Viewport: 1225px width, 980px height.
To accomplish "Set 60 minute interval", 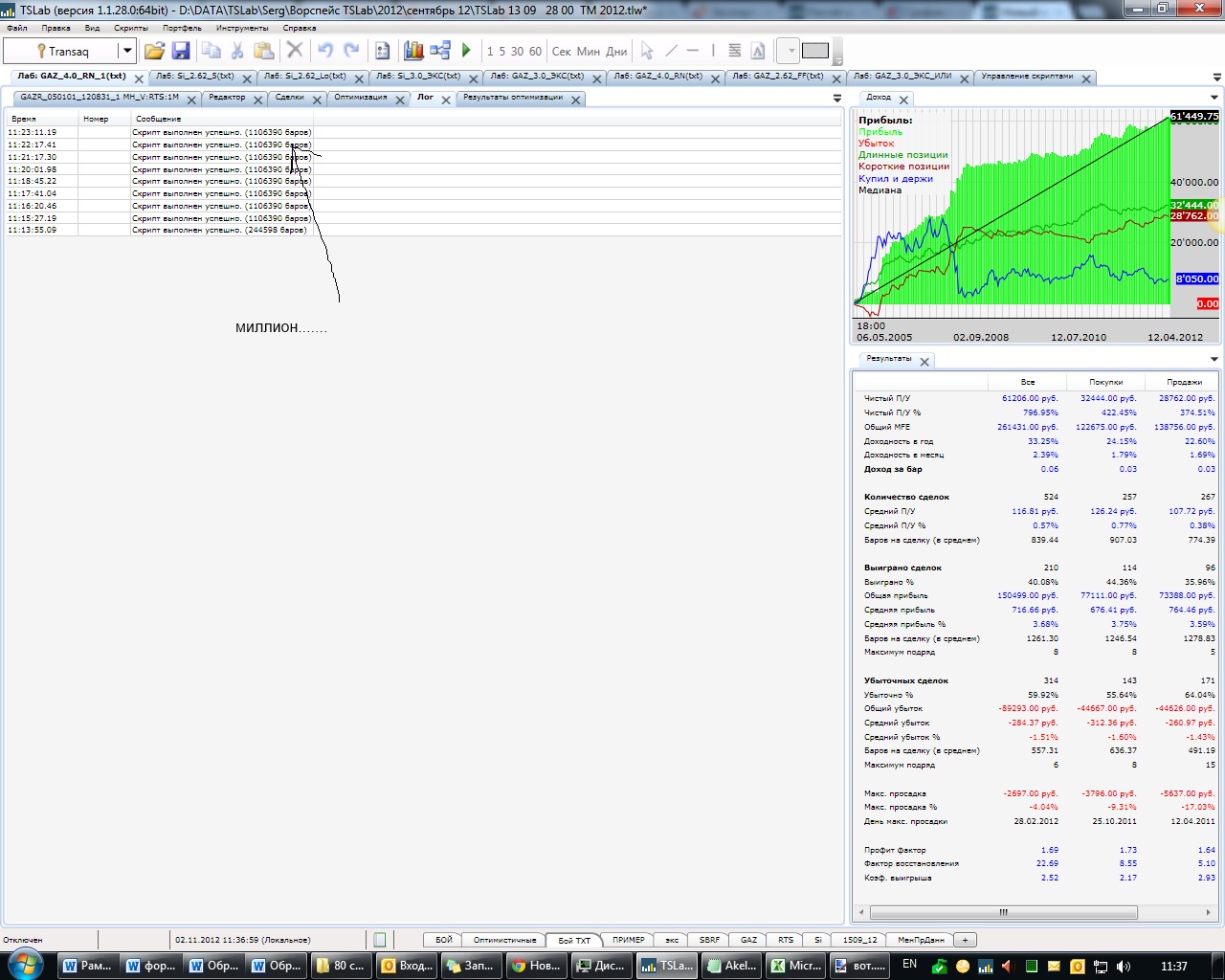I will [535, 52].
